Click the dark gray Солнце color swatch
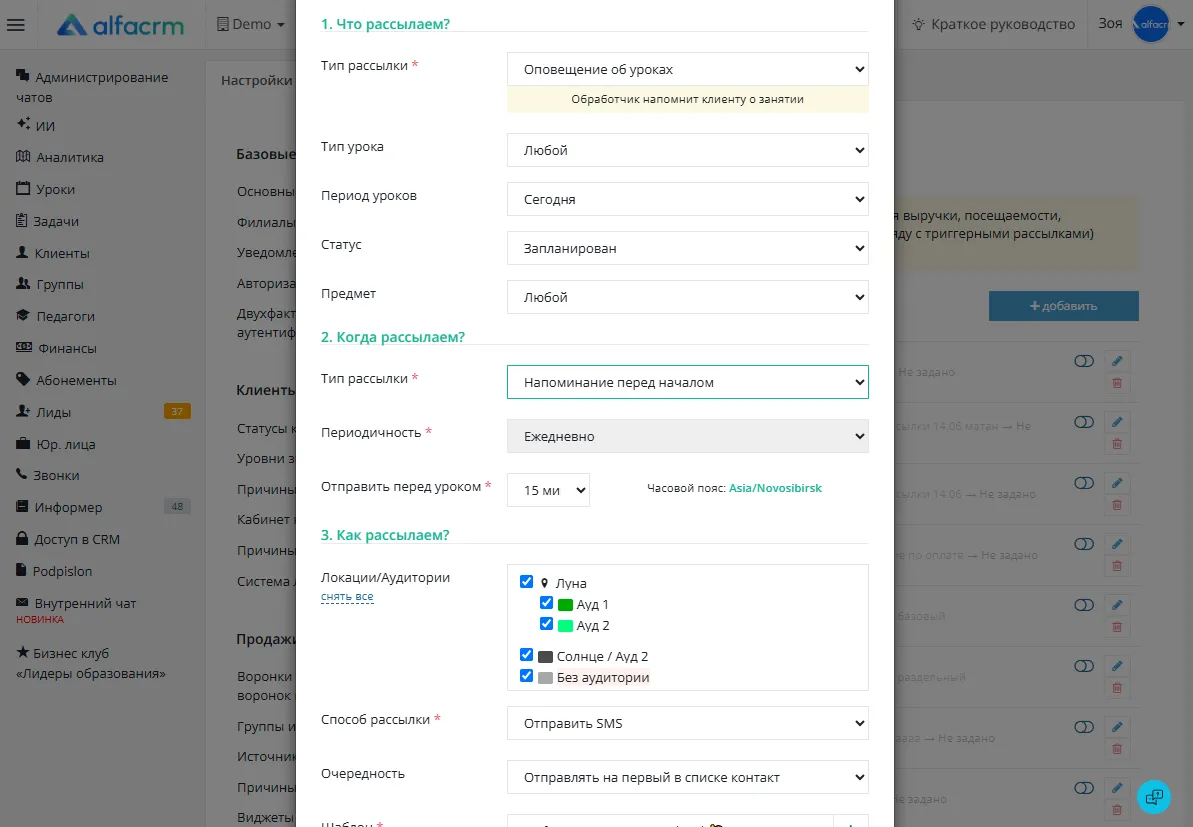The width and height of the screenshot is (1193, 827). click(x=546, y=657)
